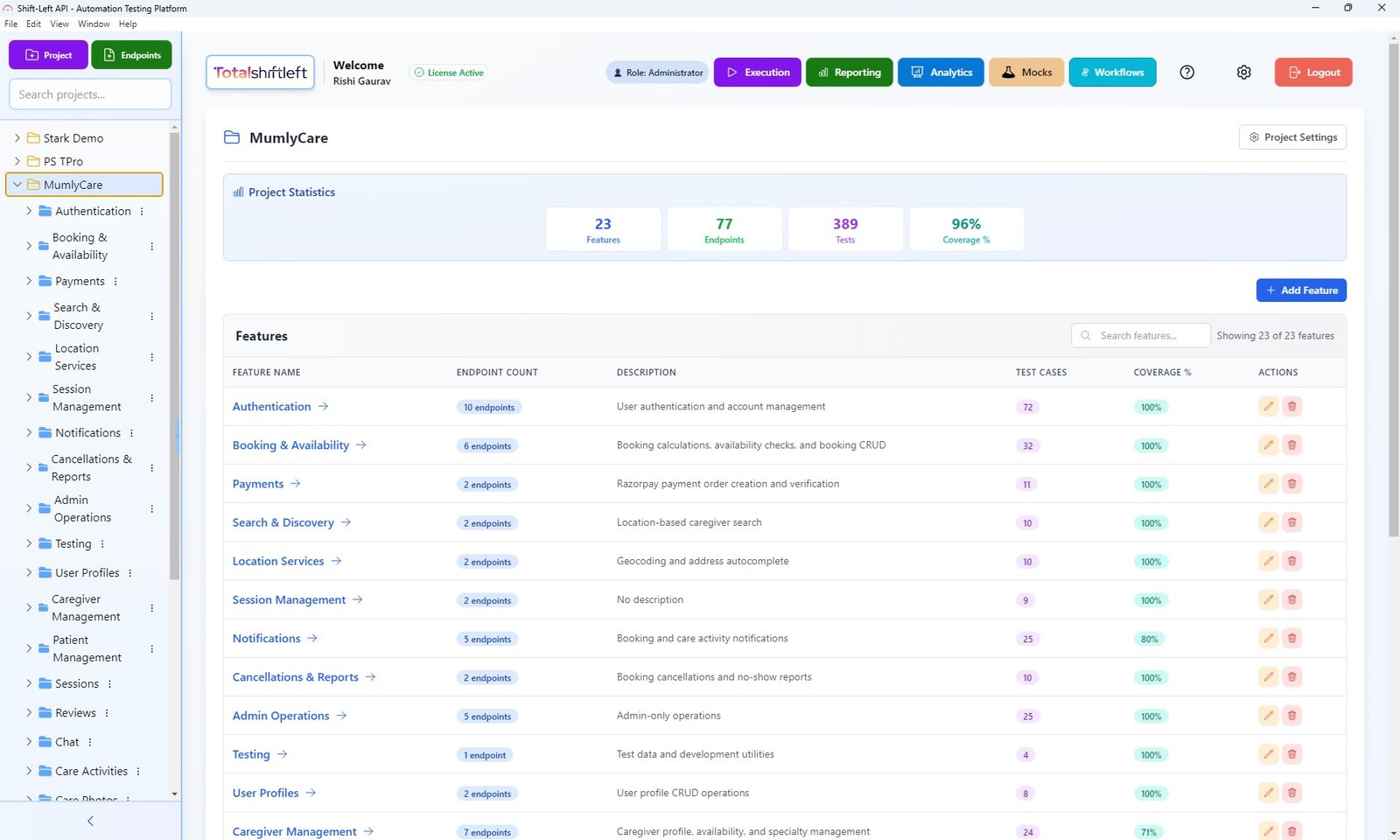Open three-dot menu next to Chat folder

(x=90, y=742)
